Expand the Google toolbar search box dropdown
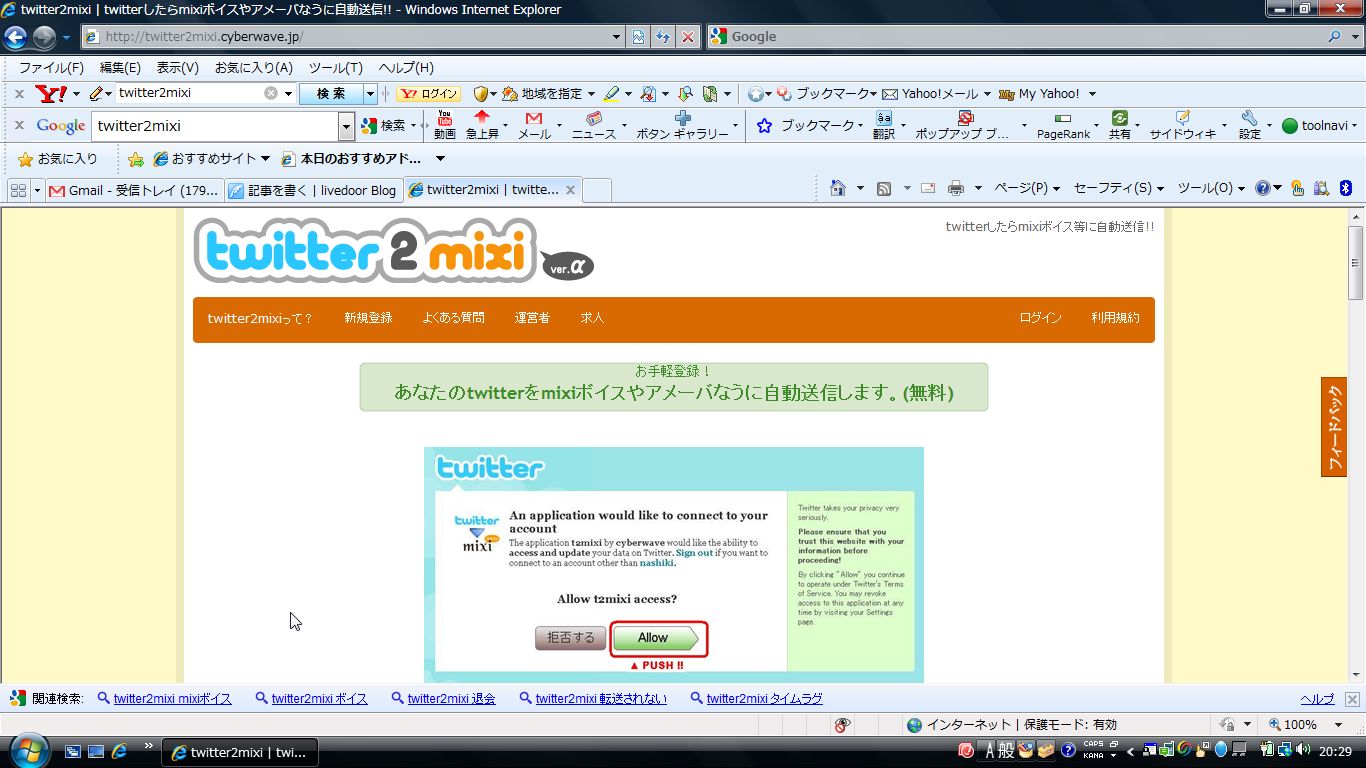This screenshot has width=1366, height=768. (x=347, y=126)
